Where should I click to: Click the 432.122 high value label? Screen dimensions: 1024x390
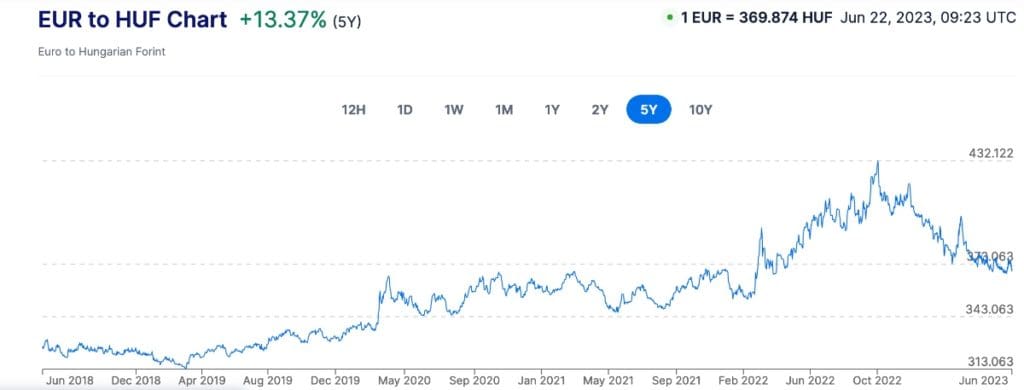(x=991, y=154)
